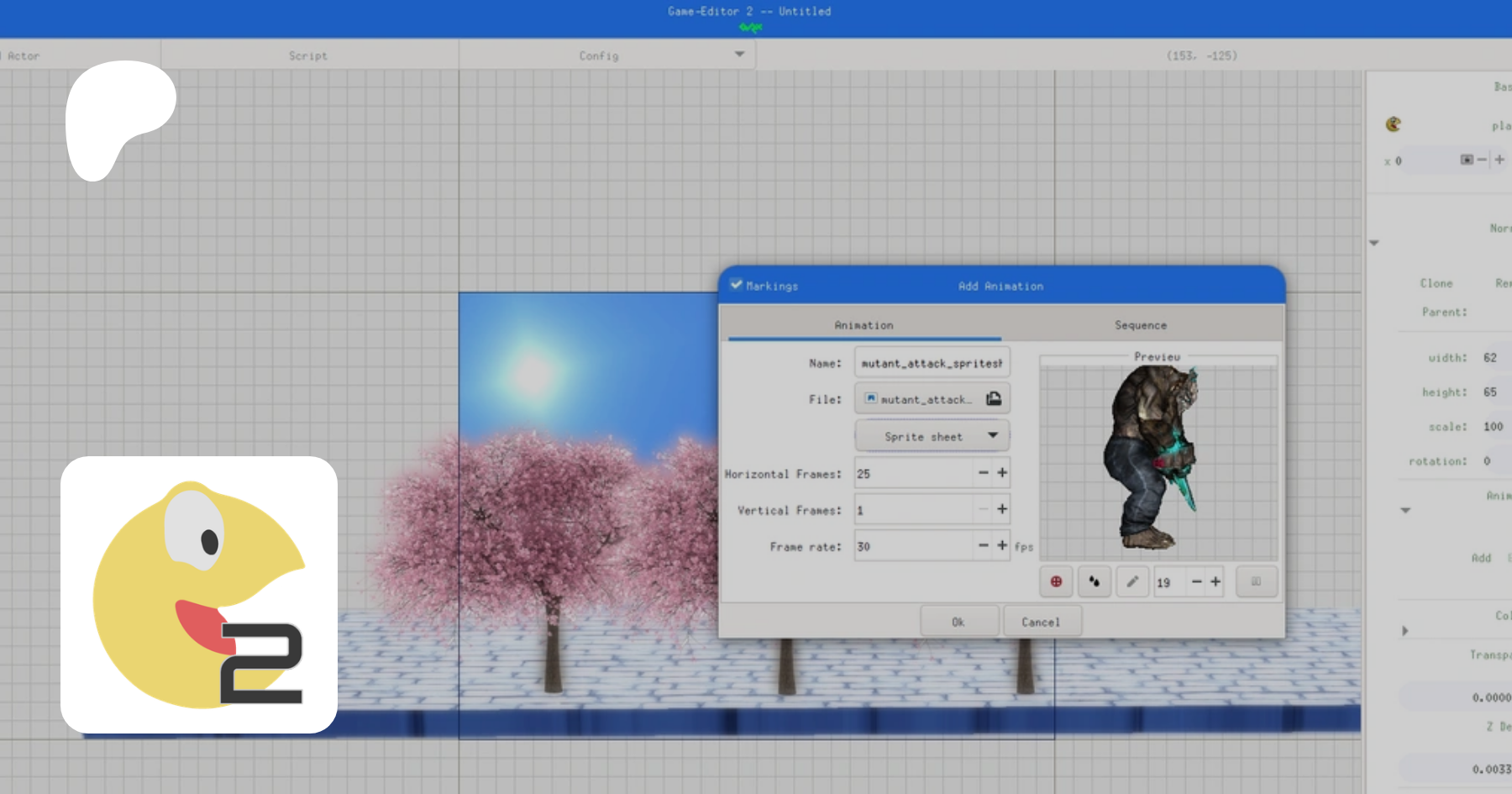The width and height of the screenshot is (1512, 794).
Task: Click the droplets icon below the preview
Action: 1094,581
